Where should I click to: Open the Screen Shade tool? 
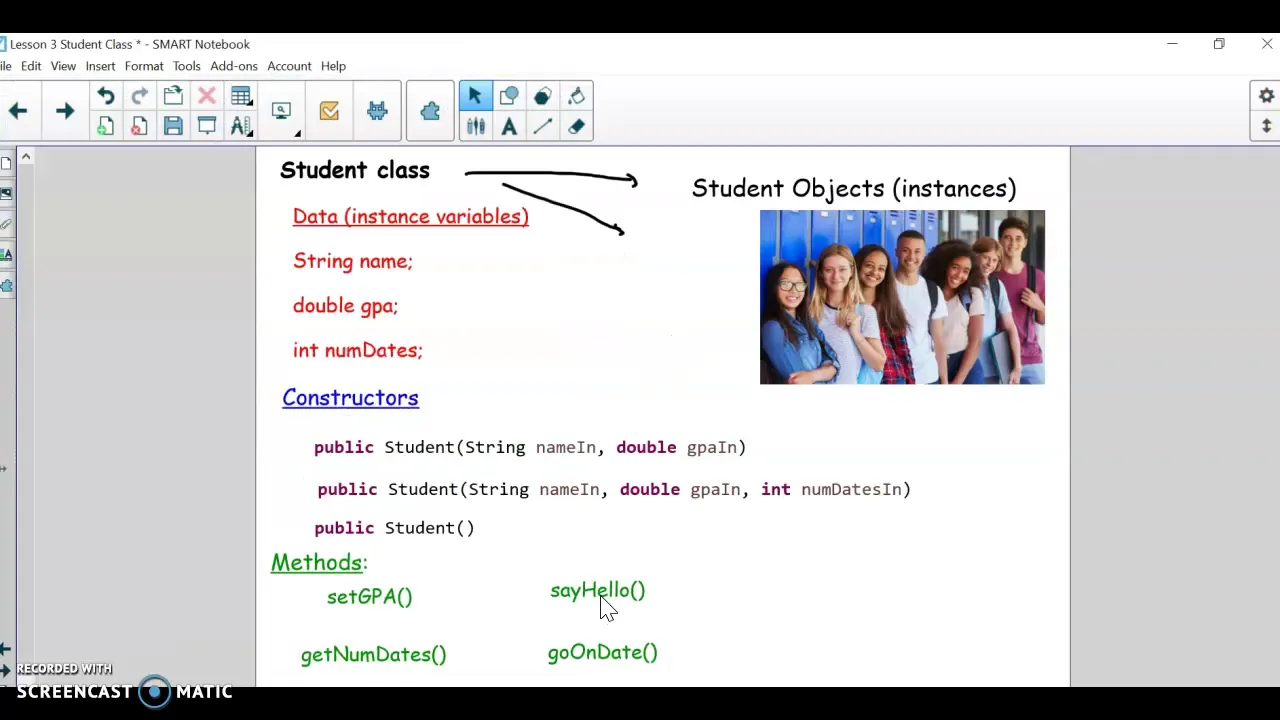tap(207, 126)
